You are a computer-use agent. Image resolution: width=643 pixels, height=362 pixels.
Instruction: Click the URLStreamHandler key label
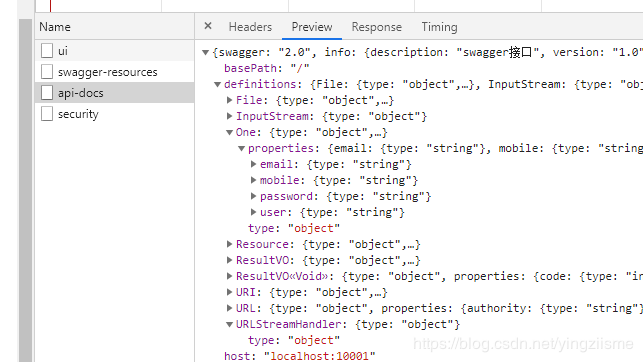point(288,324)
